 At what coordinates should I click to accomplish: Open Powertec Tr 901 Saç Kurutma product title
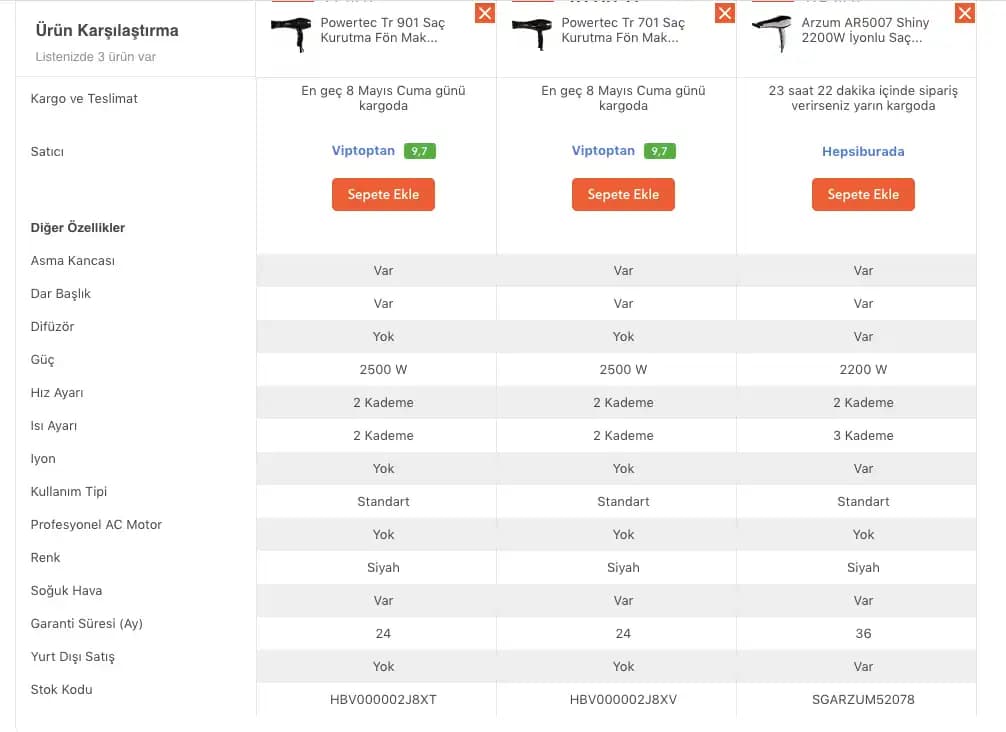point(382,30)
